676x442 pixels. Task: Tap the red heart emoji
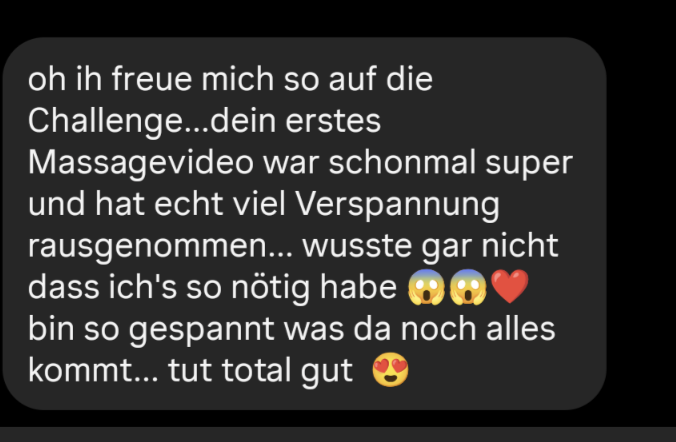click(510, 286)
